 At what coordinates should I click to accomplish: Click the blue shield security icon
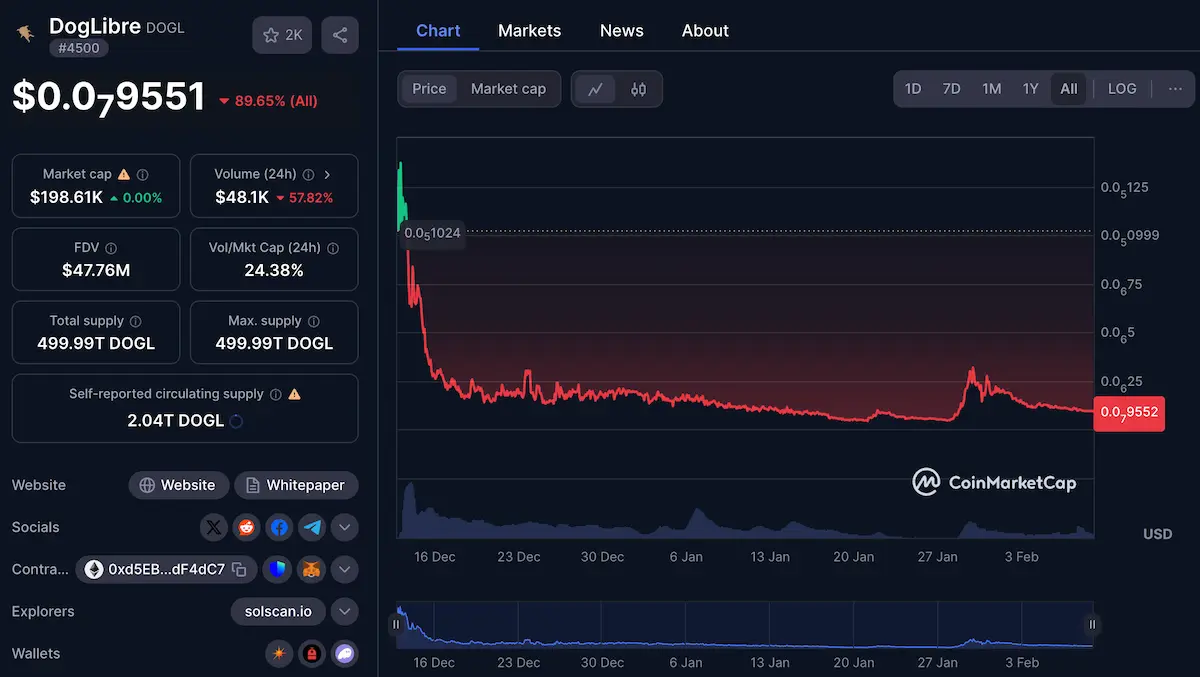point(277,570)
